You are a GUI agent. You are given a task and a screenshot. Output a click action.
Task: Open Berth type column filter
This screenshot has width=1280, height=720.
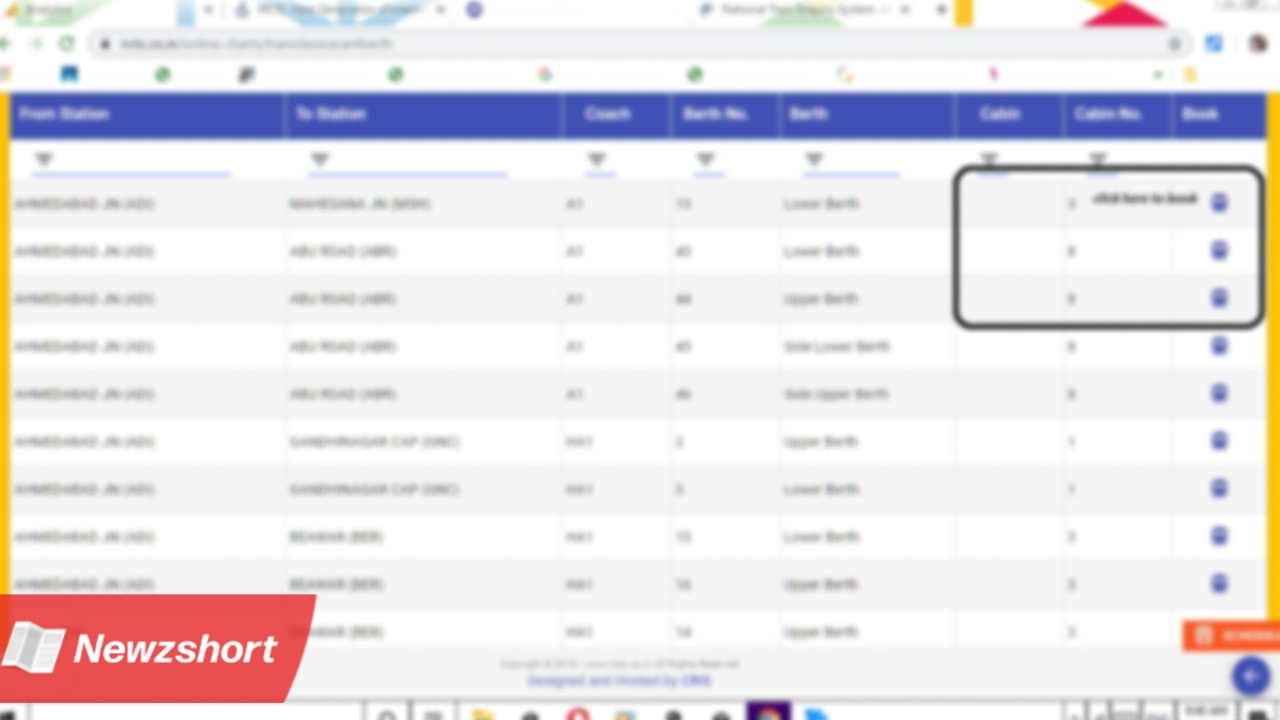click(814, 159)
